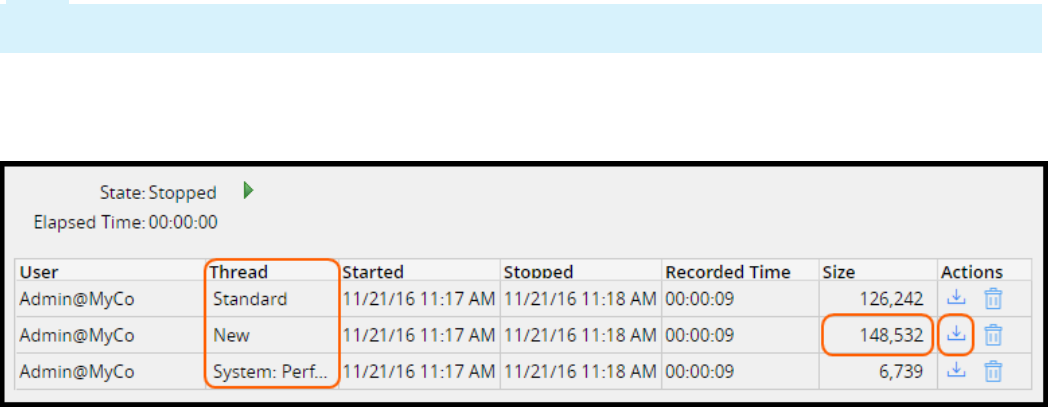The width and height of the screenshot is (1048, 407).
Task: Click the Size column header
Action: tap(838, 271)
